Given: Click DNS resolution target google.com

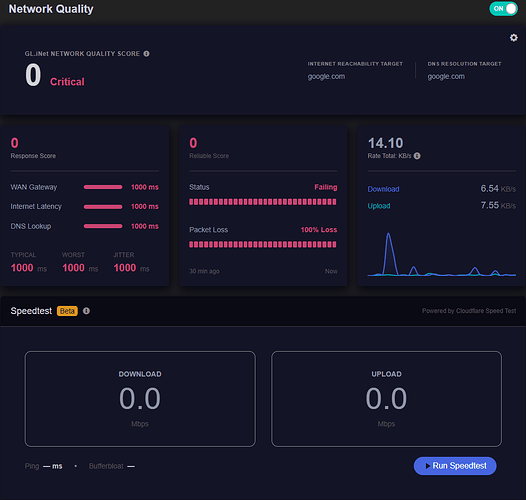Looking at the screenshot, I should coord(446,77).
